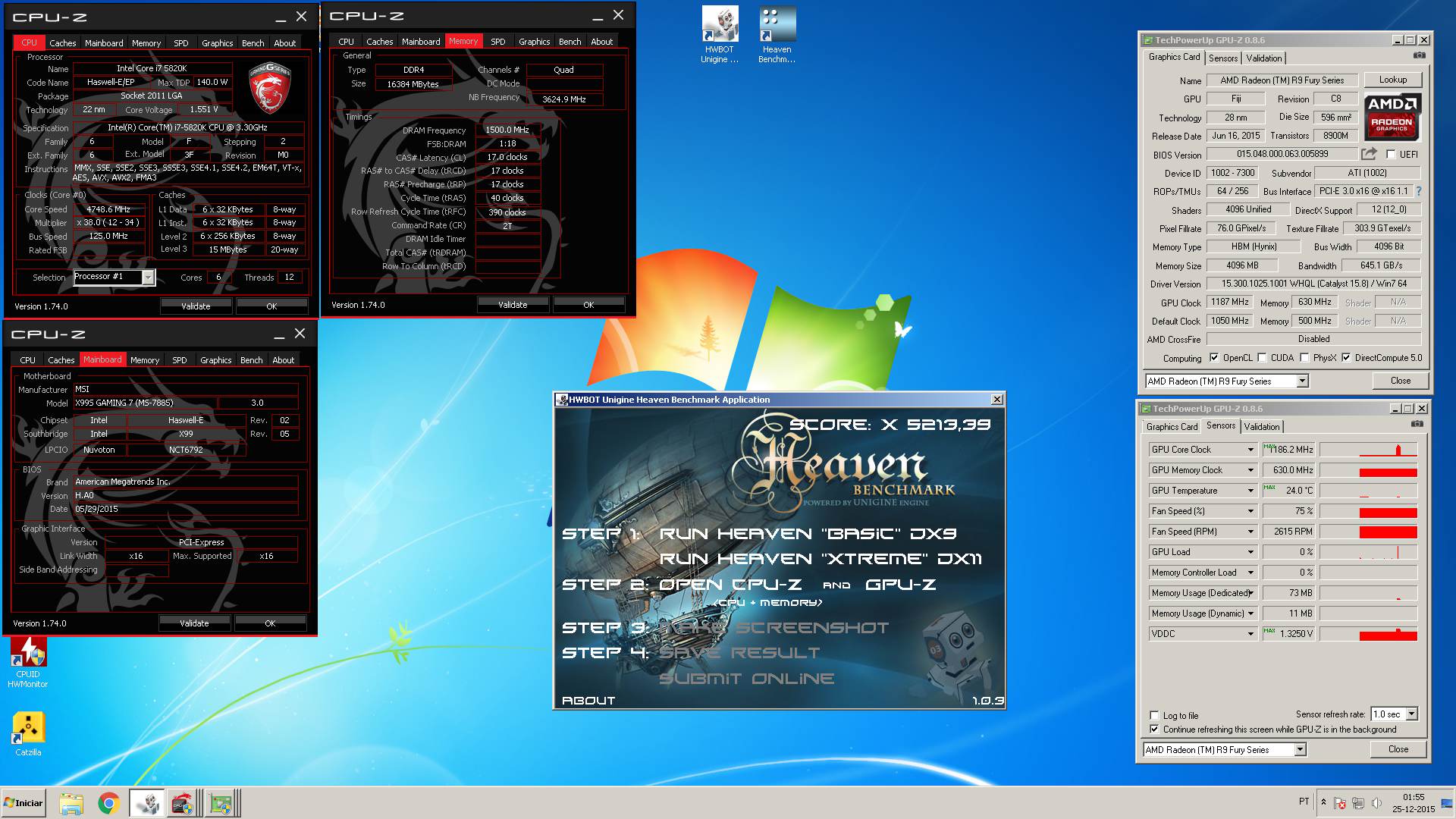Toggle Continue refreshing in background checkbox
Screen dimensions: 1456x819
tap(1154, 729)
